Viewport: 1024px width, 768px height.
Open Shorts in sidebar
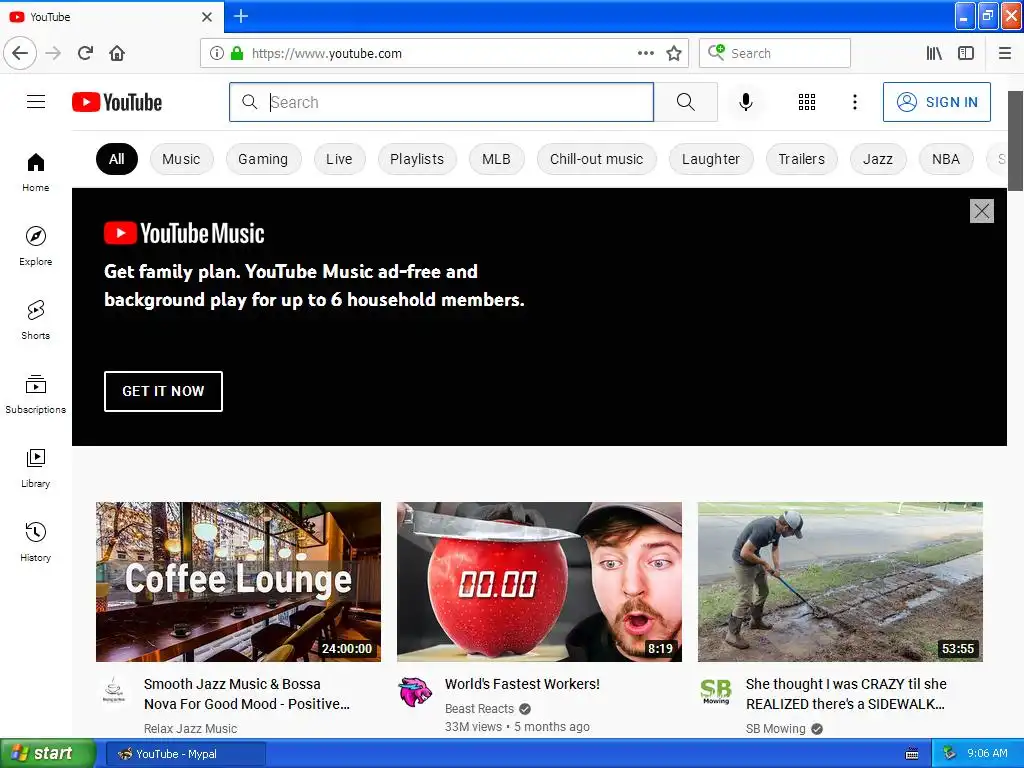click(x=36, y=319)
